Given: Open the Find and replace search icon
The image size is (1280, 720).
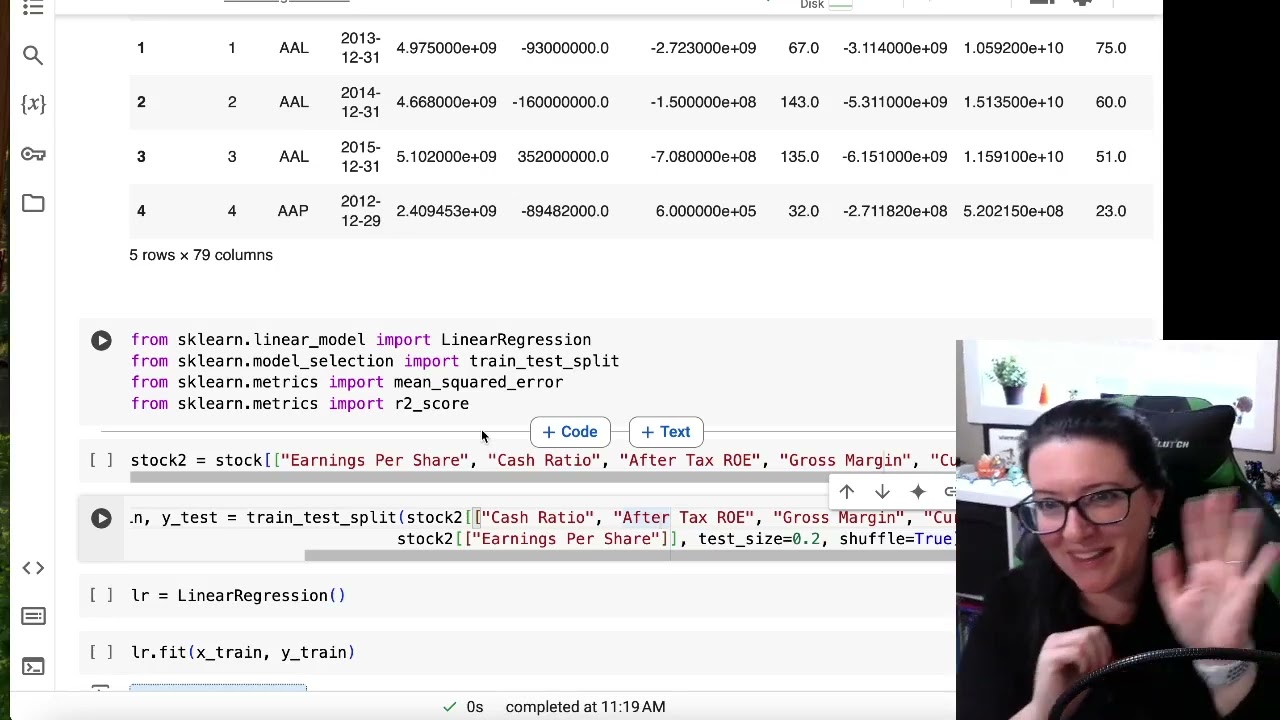Looking at the screenshot, I should pos(33,55).
